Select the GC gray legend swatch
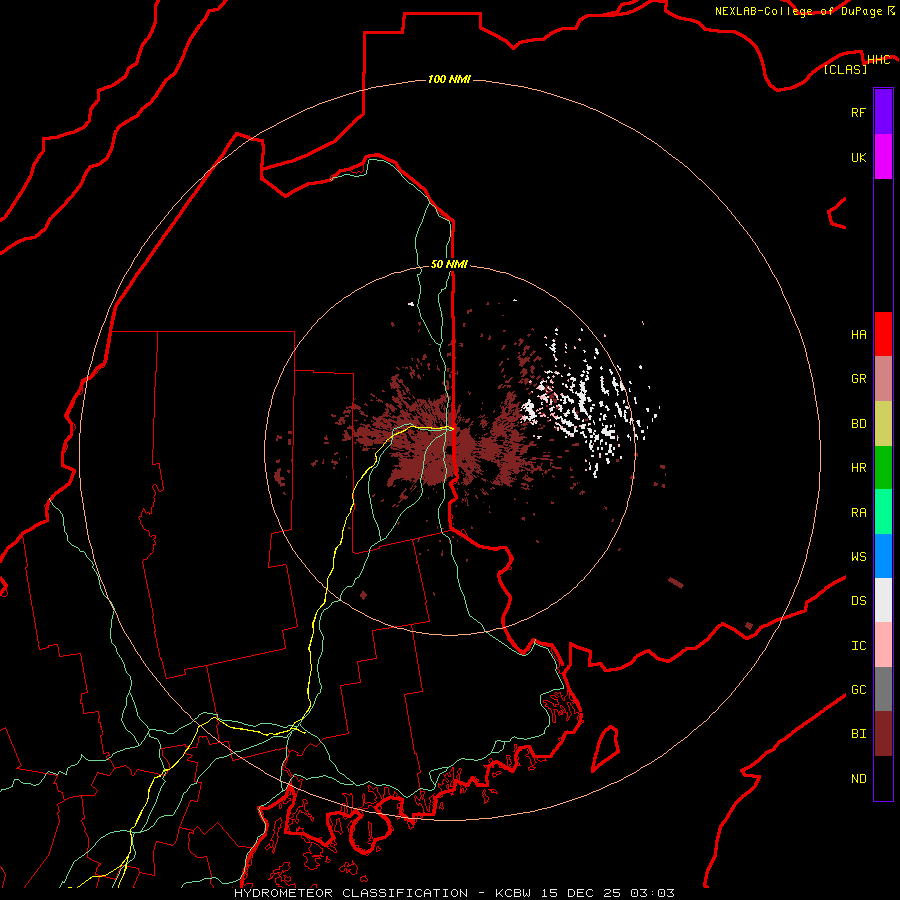This screenshot has width=900, height=900. coord(883,689)
